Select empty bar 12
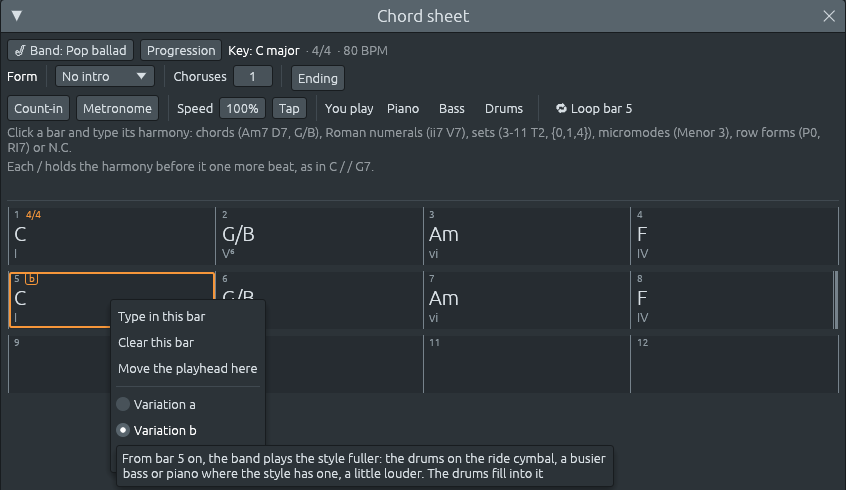This screenshot has height=490, width=846. coord(734,364)
